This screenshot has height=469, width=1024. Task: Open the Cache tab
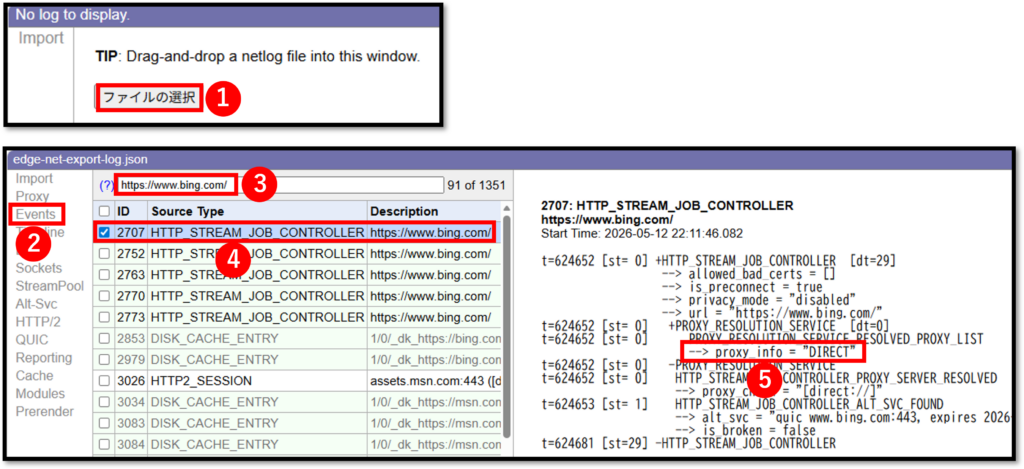click(x=34, y=376)
